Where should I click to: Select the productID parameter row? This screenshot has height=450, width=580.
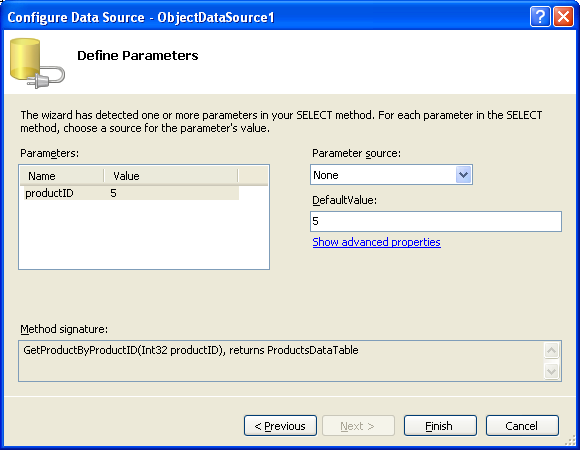point(131,193)
